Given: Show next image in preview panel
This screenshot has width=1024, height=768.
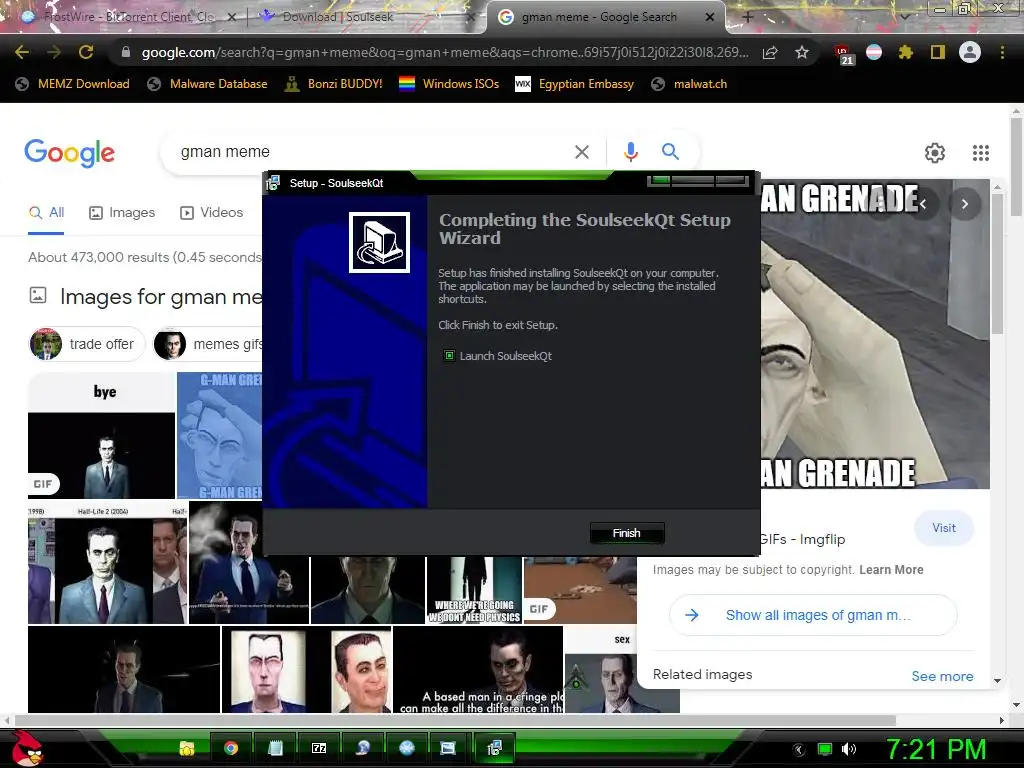Looking at the screenshot, I should [x=965, y=204].
